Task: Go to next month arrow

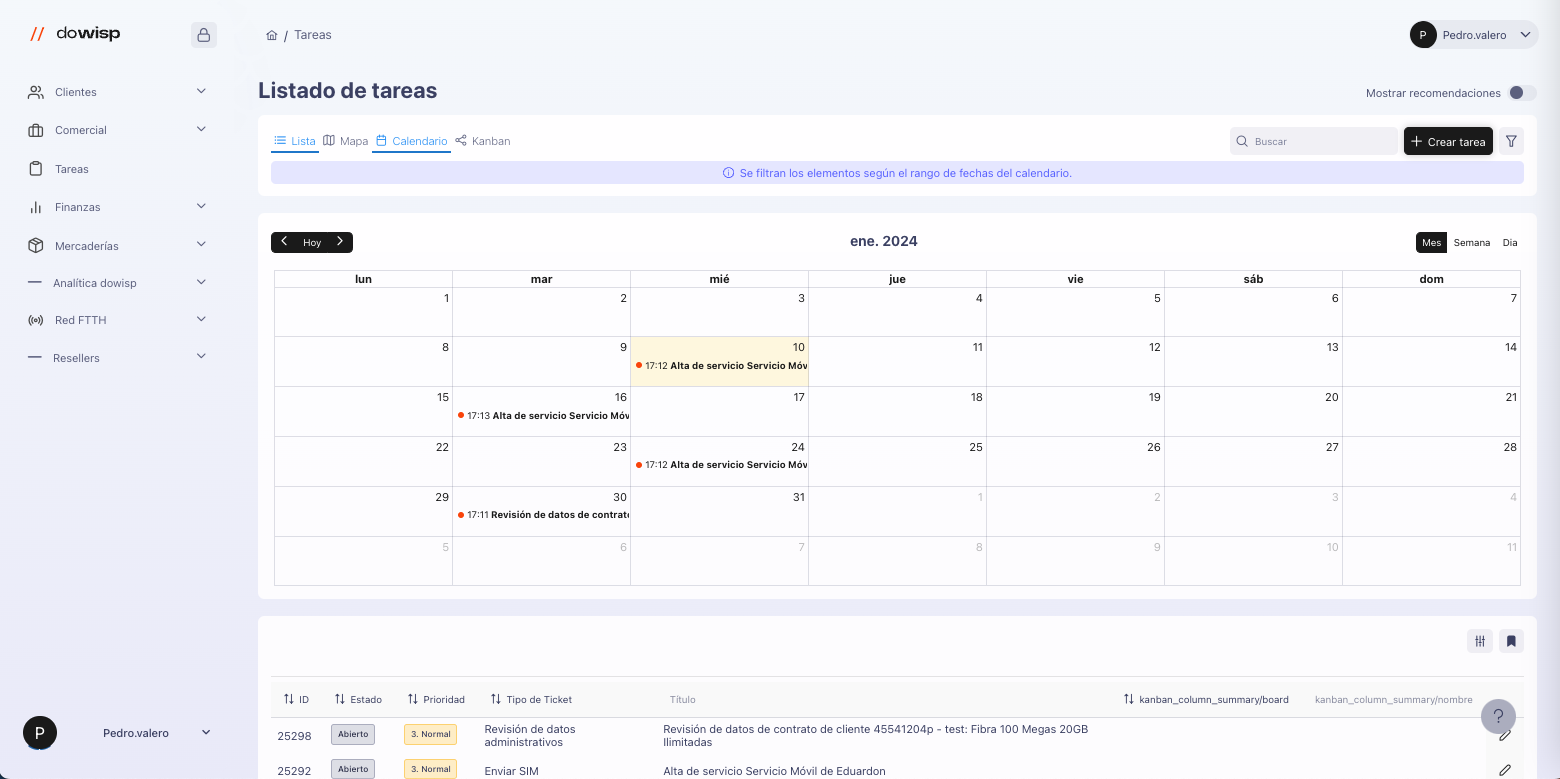Action: (x=340, y=242)
